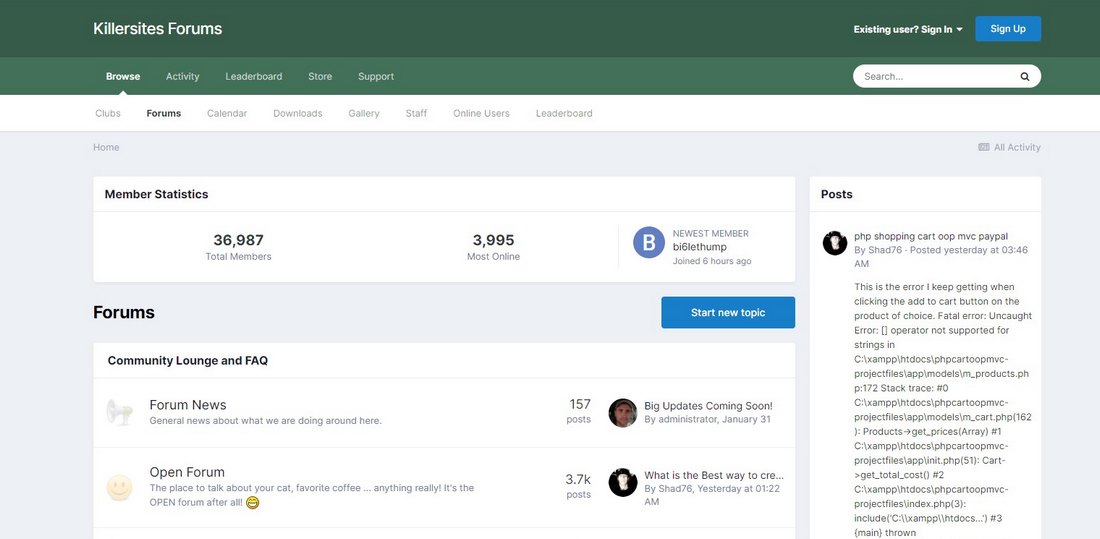
Task: Open Calendar in the sub menu
Action: click(x=227, y=113)
